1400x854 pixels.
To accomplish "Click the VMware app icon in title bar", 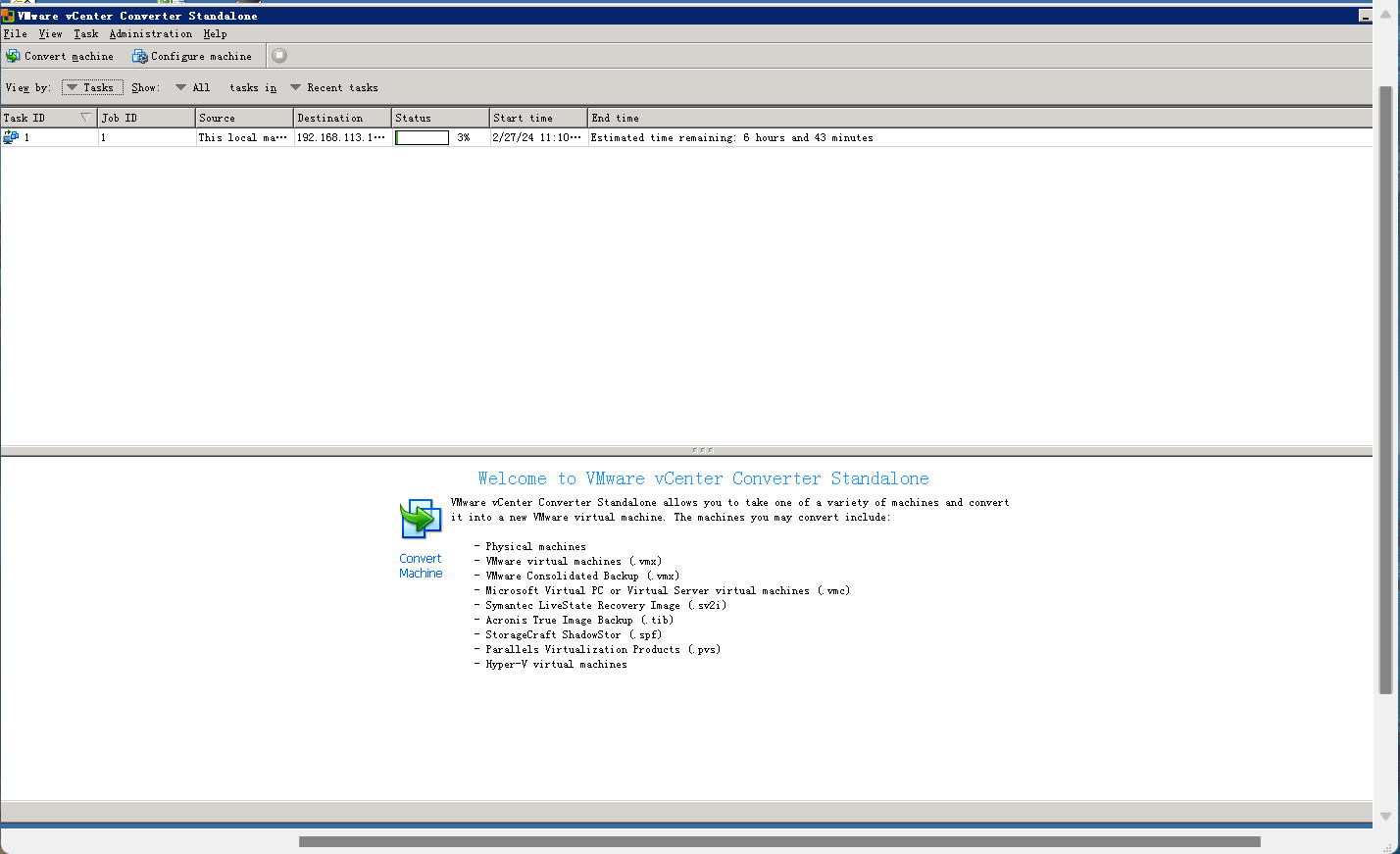I will 8,16.
